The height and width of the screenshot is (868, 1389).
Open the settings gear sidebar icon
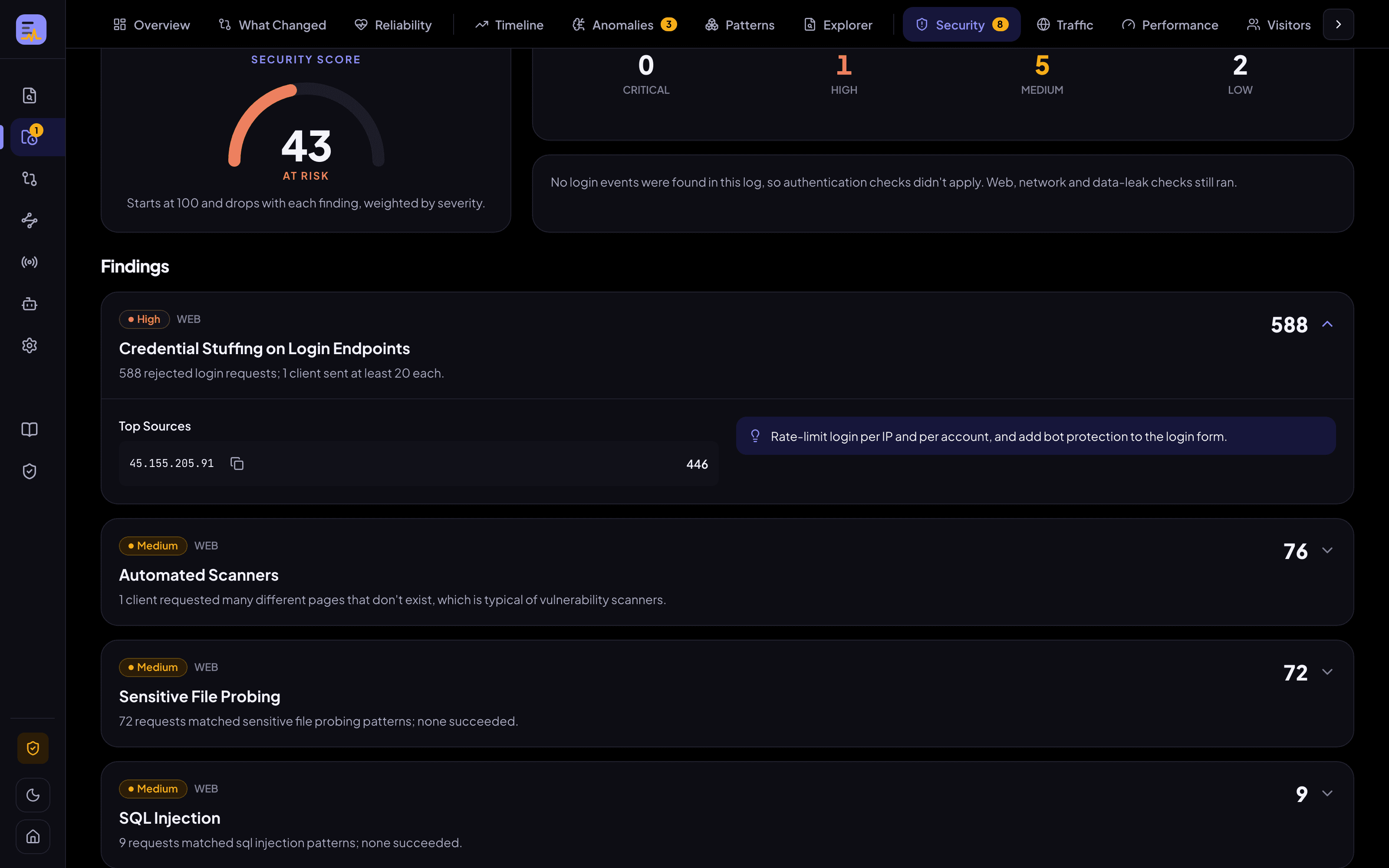29,345
